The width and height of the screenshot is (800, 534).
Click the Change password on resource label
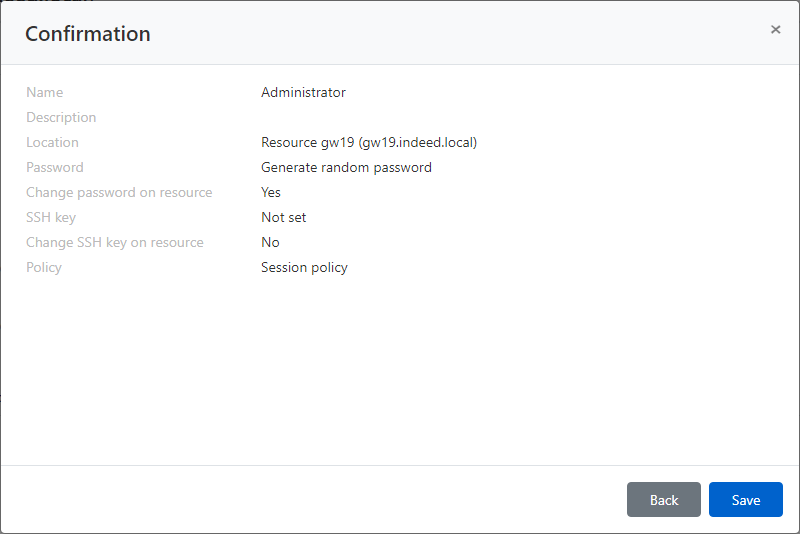pos(119,192)
